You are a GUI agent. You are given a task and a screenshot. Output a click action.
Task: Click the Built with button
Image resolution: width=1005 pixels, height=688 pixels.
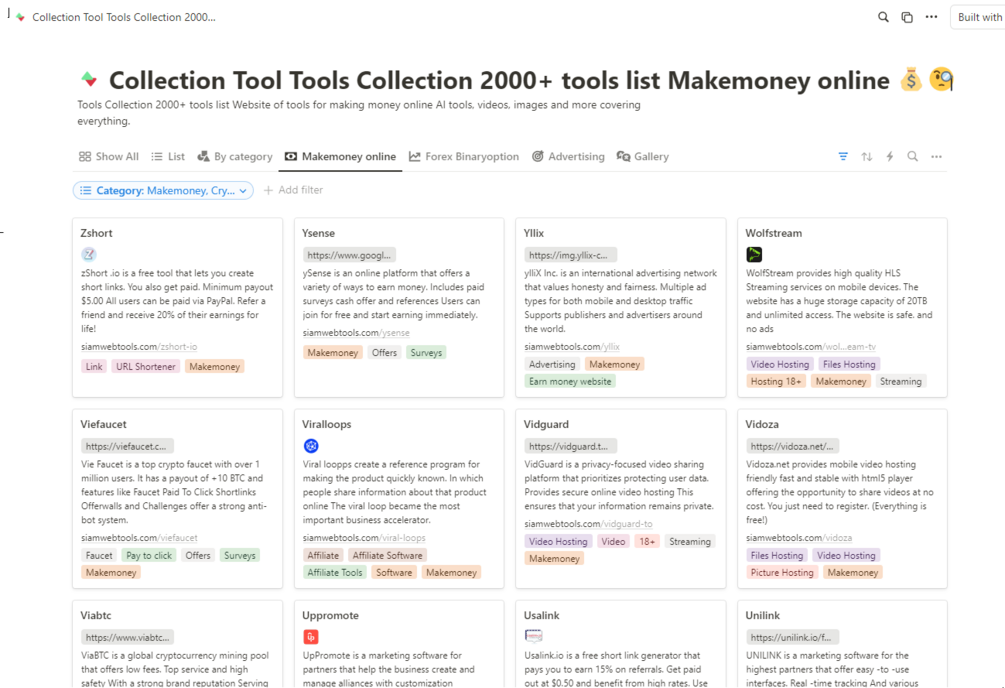coord(978,17)
